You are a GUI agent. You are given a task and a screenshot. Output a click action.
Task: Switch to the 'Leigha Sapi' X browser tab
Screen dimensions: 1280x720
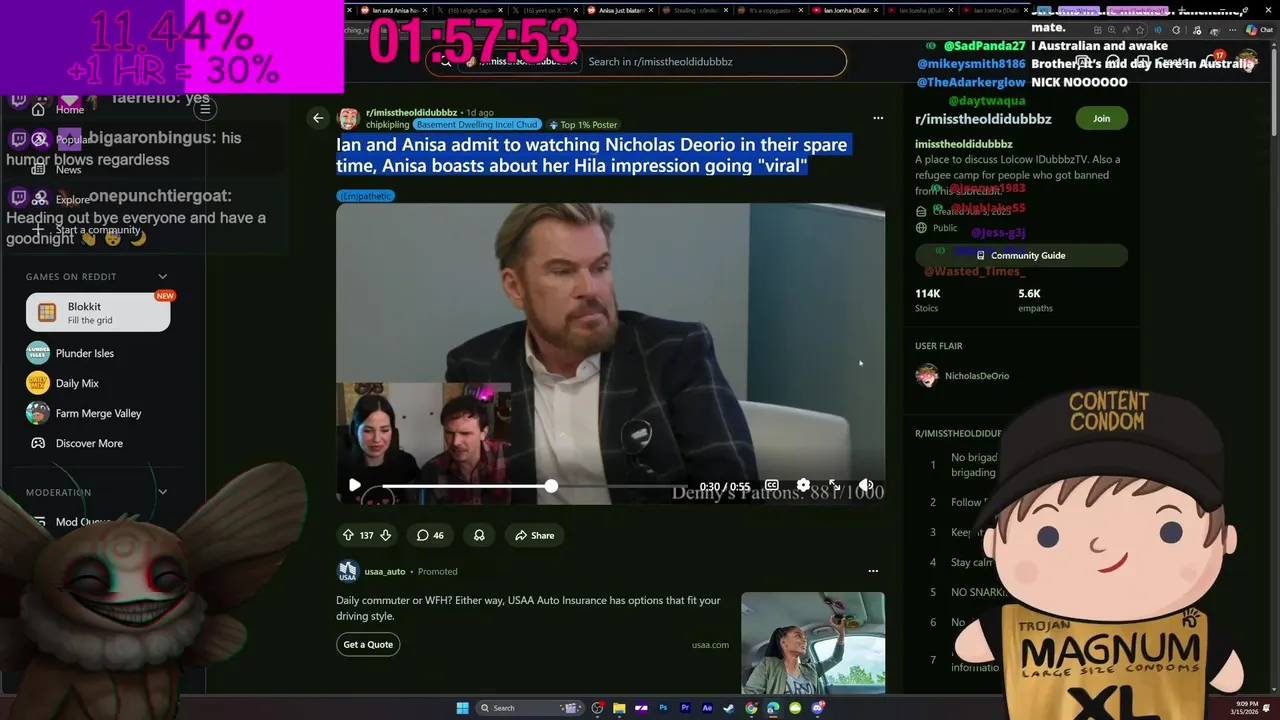pyautogui.click(x=470, y=10)
